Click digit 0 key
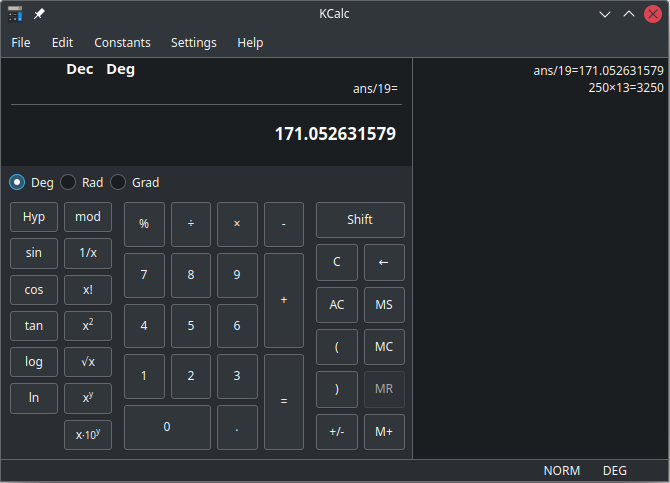Viewport: 670px width, 483px height. pos(167,427)
